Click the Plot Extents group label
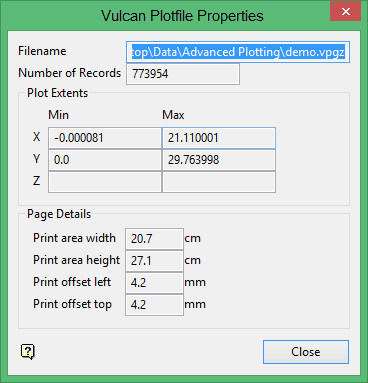The height and width of the screenshot is (383, 368). tap(57, 93)
